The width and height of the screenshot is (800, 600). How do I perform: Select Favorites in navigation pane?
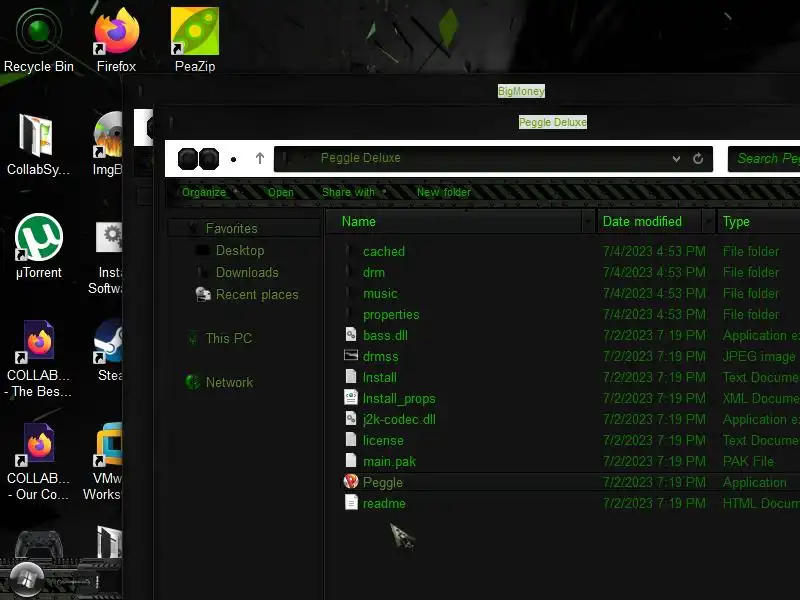pyautogui.click(x=232, y=229)
